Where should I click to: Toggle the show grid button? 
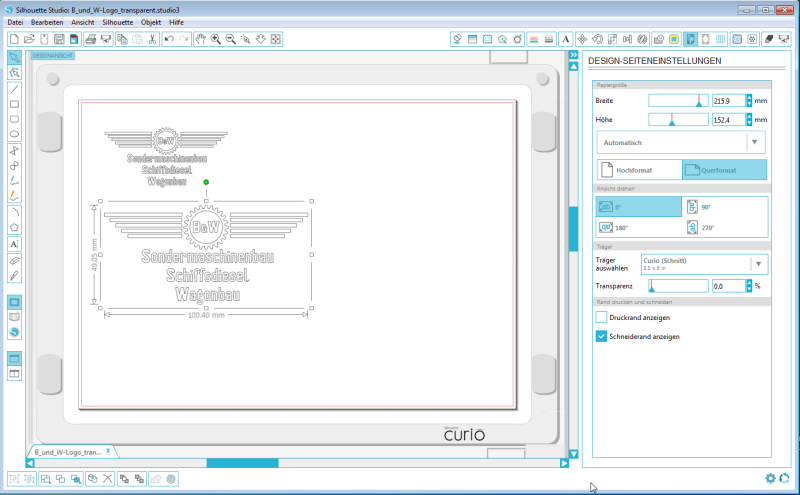click(720, 39)
